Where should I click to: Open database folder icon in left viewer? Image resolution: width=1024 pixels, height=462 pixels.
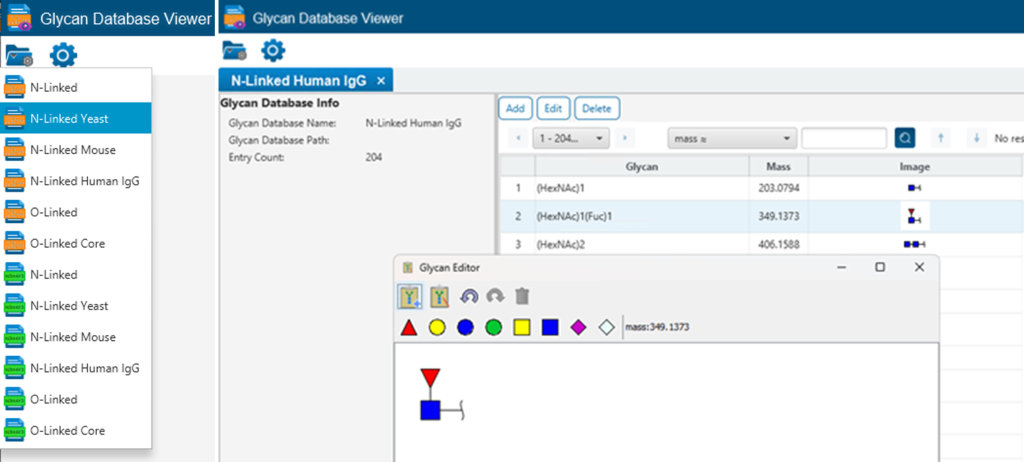point(19,56)
